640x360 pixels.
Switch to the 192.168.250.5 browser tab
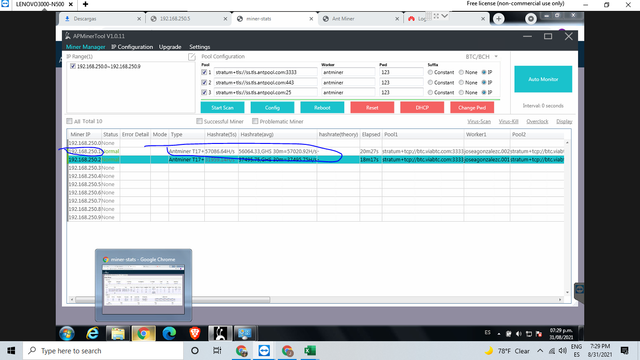click(x=188, y=19)
